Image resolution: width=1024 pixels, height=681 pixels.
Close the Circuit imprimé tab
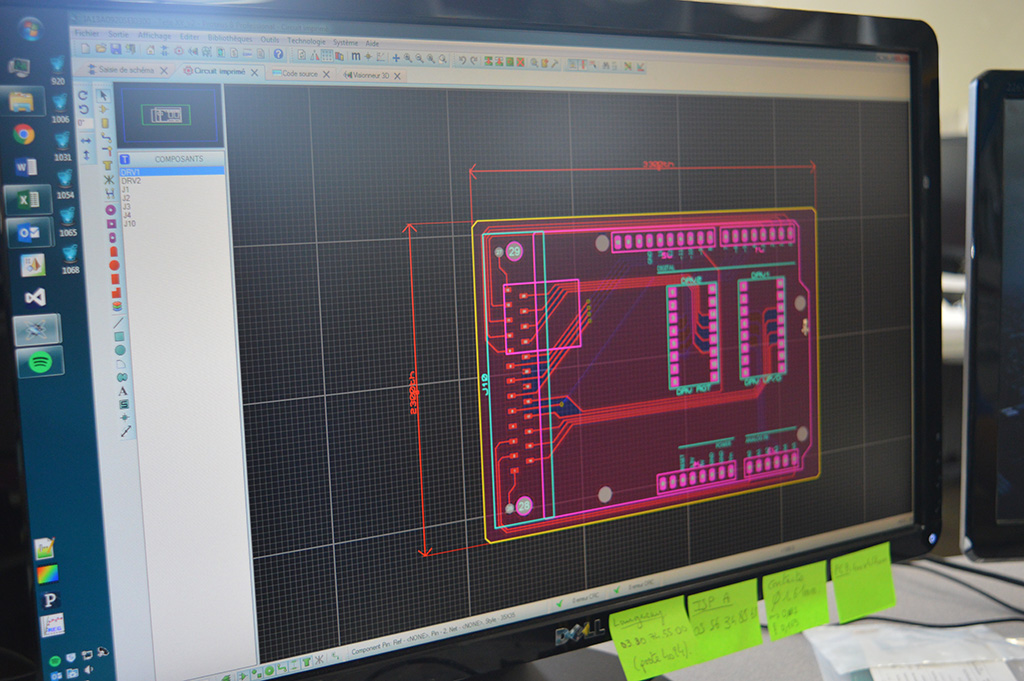point(255,72)
